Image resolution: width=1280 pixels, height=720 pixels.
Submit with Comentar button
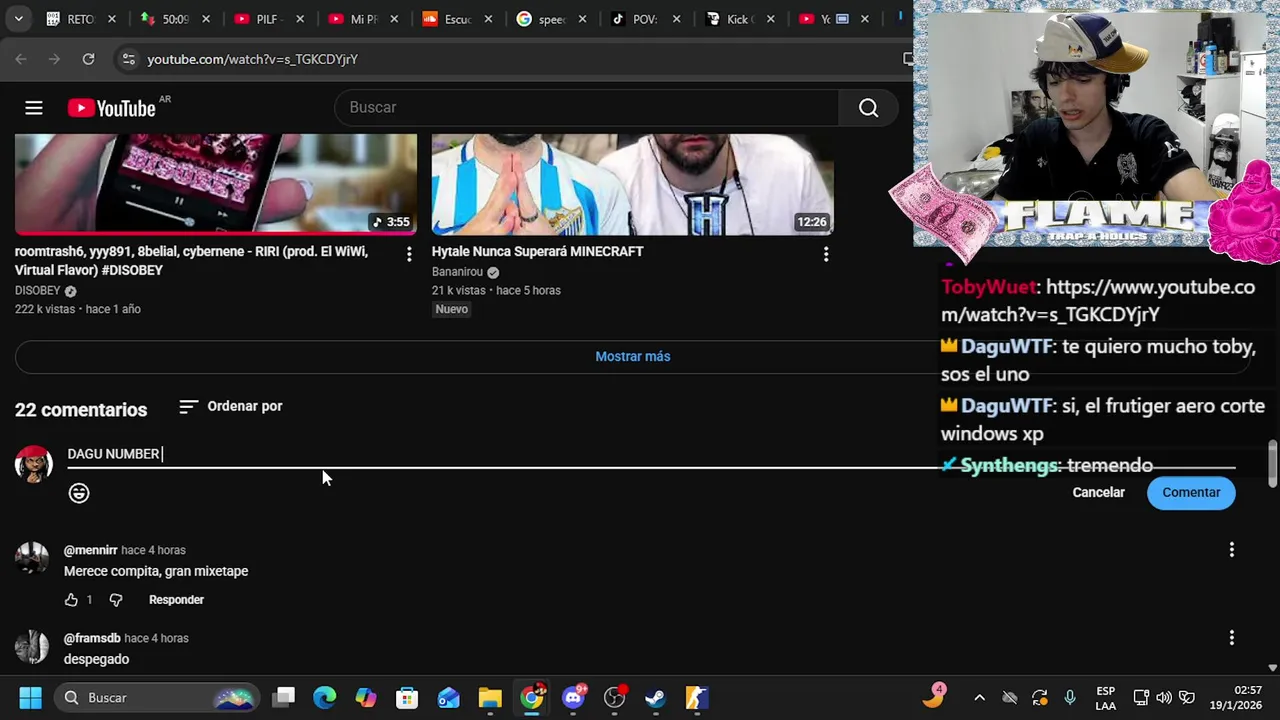1191,493
